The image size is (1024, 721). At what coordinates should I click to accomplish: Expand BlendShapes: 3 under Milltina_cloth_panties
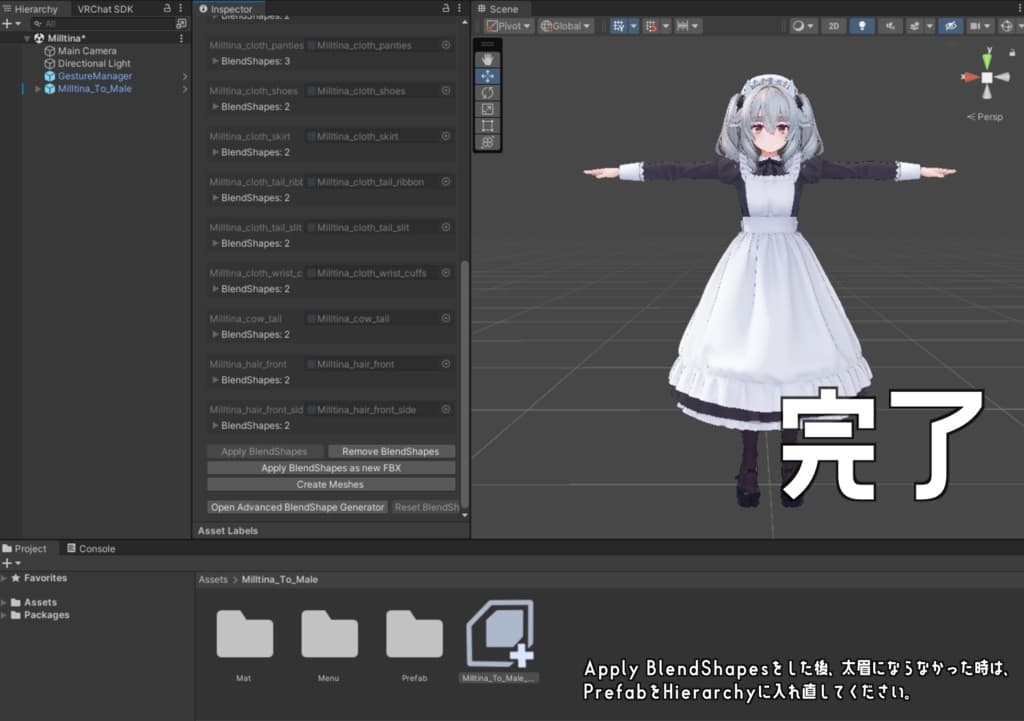(215, 61)
